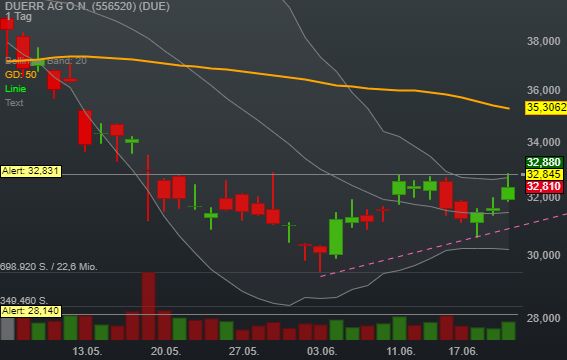This screenshot has height=360, width=567.
Task: Click the volume label '698.920 S. / 22,6 Mio.'
Action: point(49,267)
